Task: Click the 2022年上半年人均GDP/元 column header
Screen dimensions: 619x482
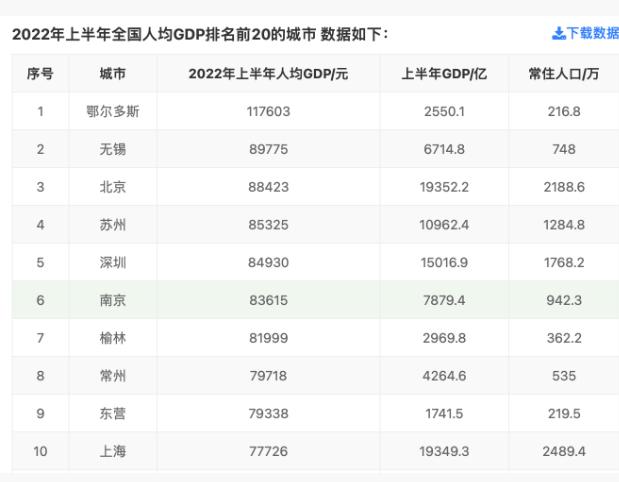Action: 268,74
